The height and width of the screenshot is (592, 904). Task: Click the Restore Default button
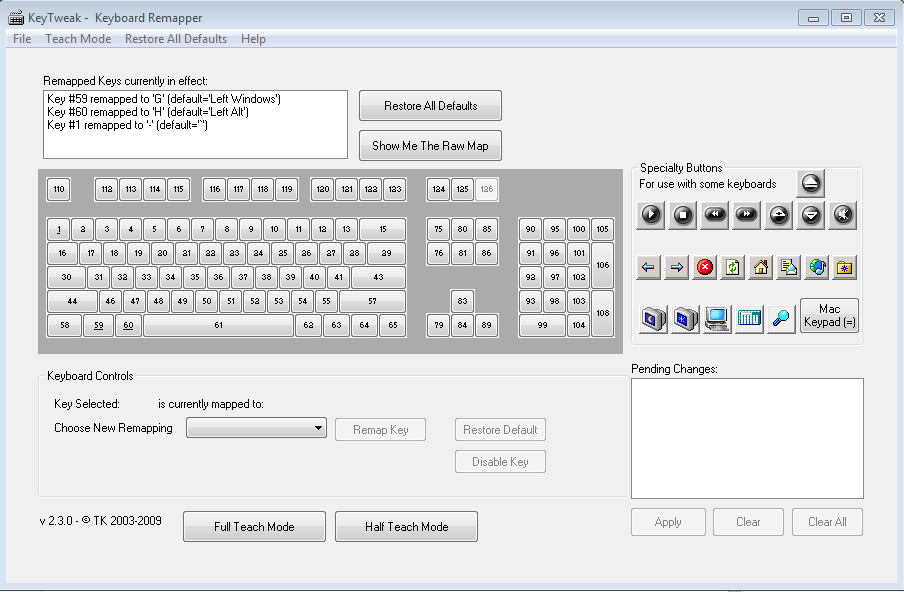click(x=500, y=429)
